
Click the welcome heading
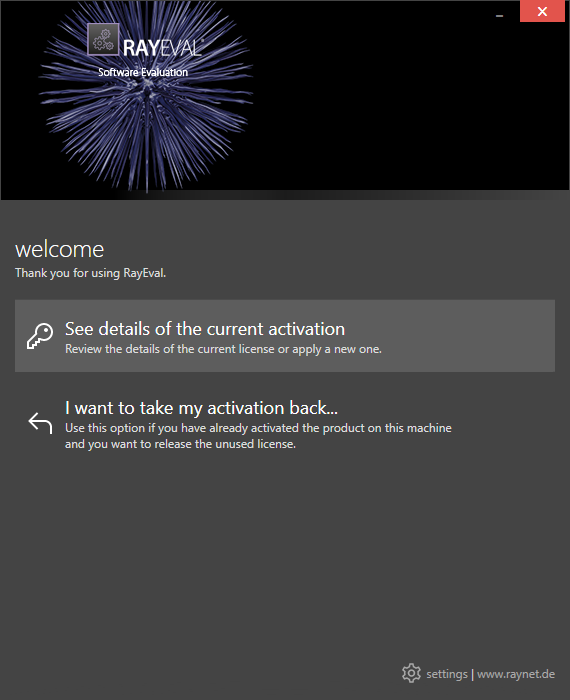59,249
